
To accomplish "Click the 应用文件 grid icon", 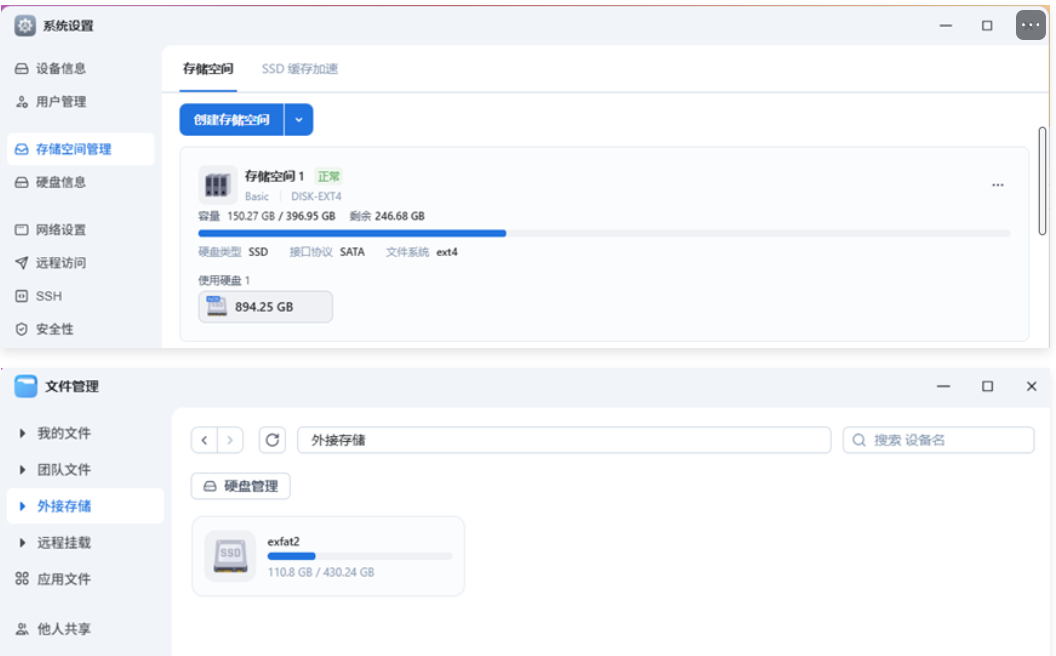I will click(x=22, y=579).
